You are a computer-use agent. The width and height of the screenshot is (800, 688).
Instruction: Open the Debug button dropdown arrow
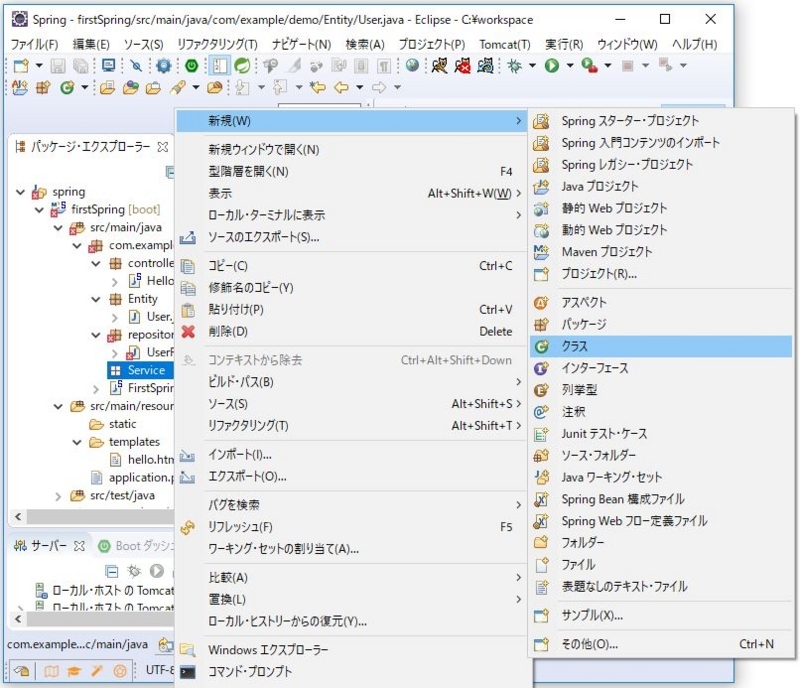click(532, 66)
